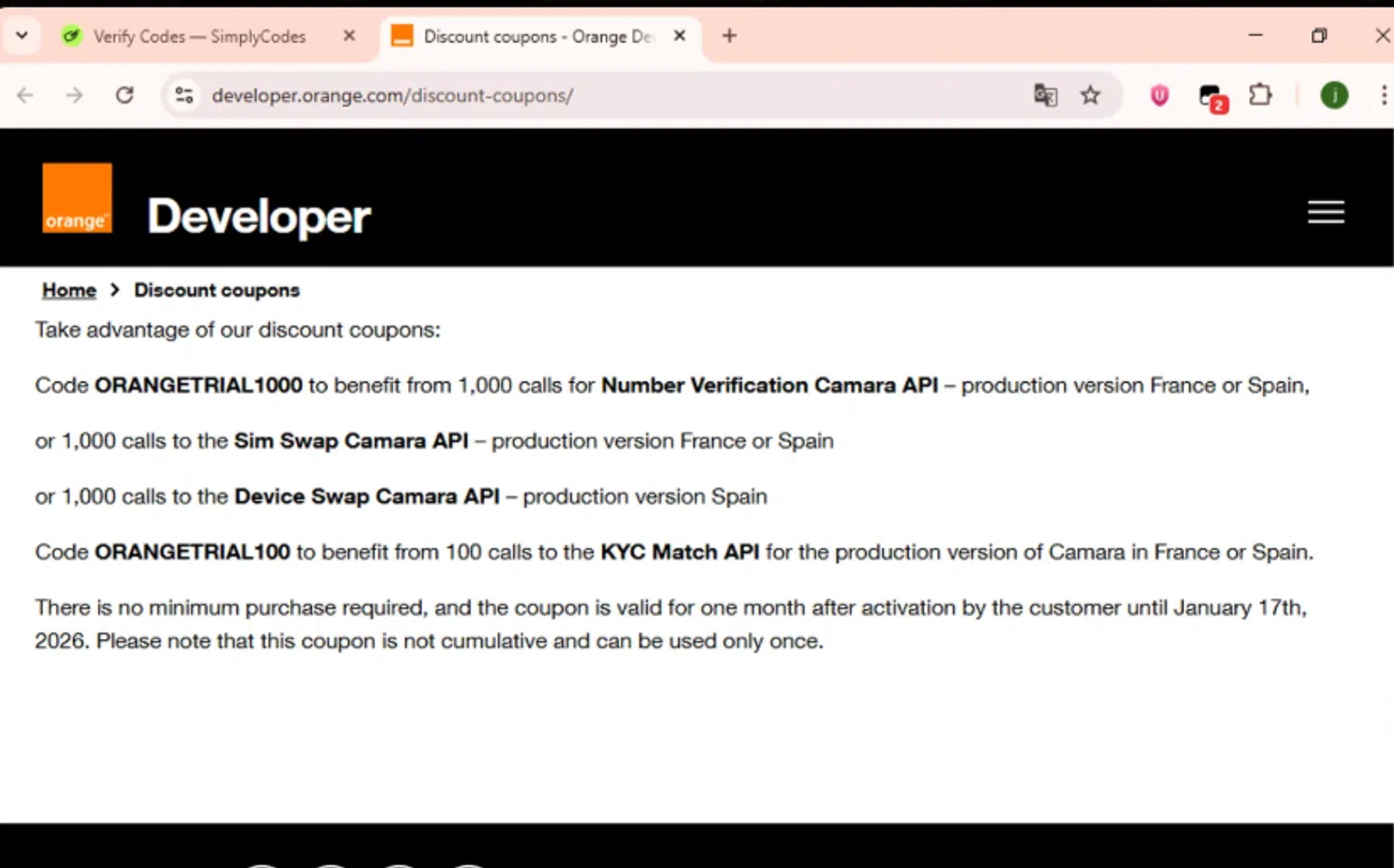Viewport: 1394px width, 868px height.
Task: Open the tab search dropdown arrow
Action: [x=21, y=36]
